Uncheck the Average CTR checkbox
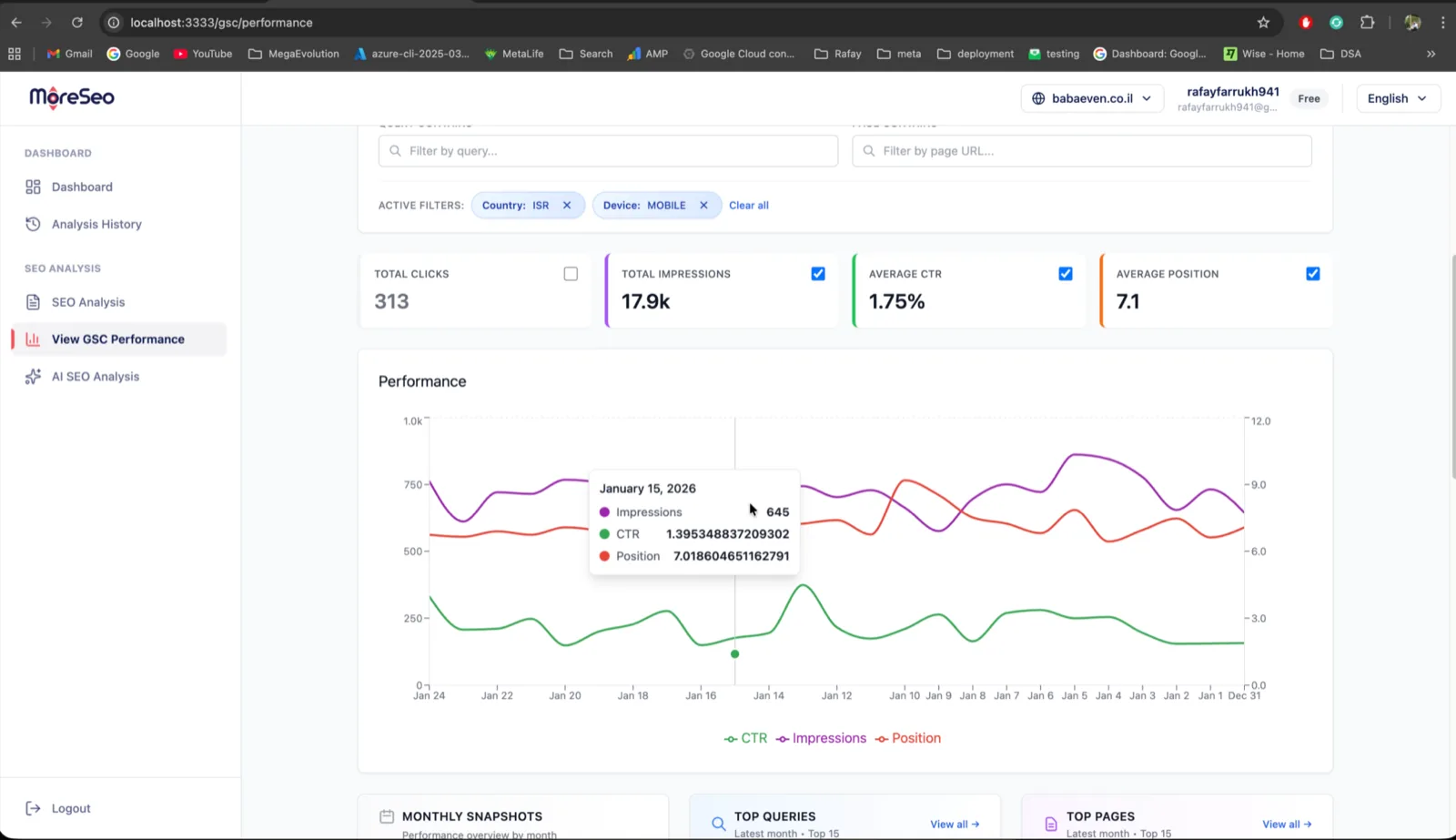1456x840 pixels. click(x=1066, y=274)
